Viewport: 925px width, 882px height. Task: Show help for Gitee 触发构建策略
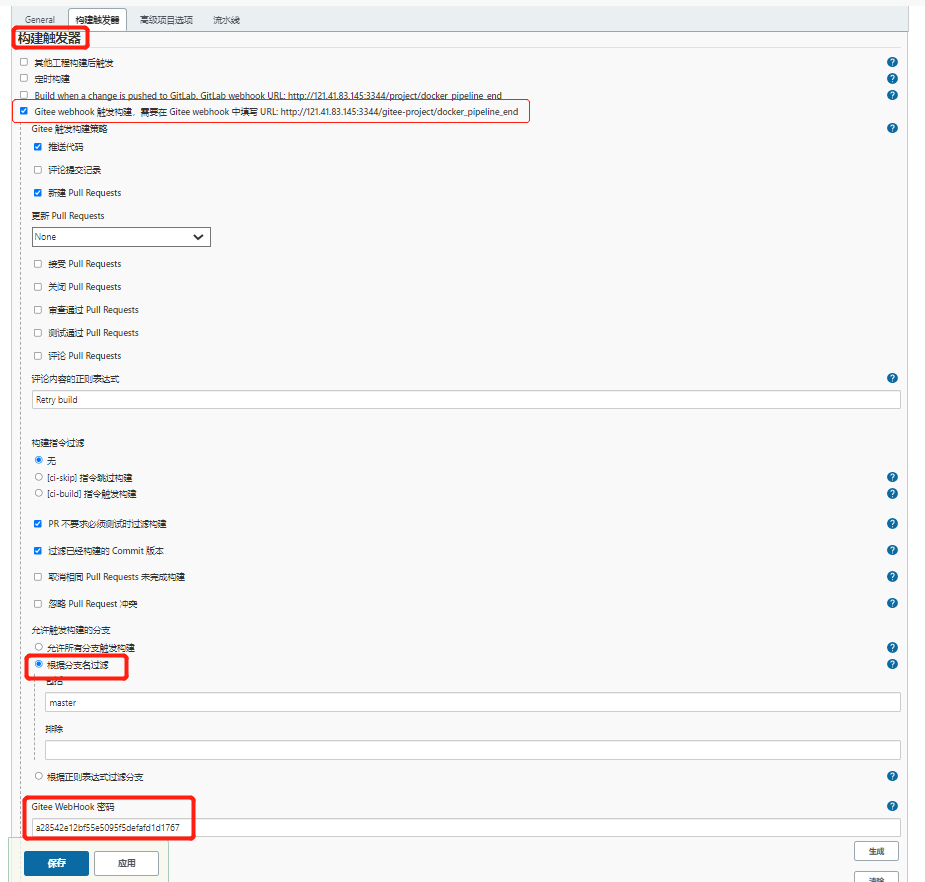pos(892,128)
